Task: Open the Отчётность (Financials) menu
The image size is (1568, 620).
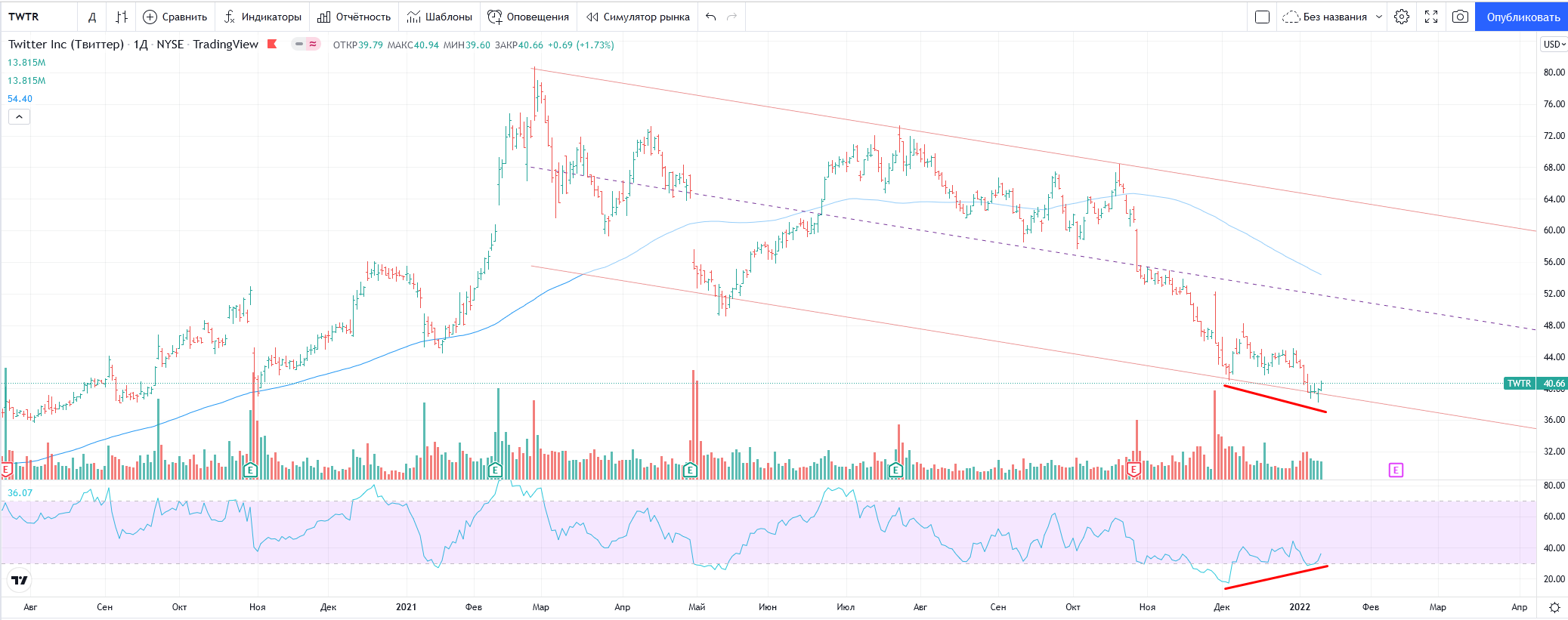Action: (354, 17)
